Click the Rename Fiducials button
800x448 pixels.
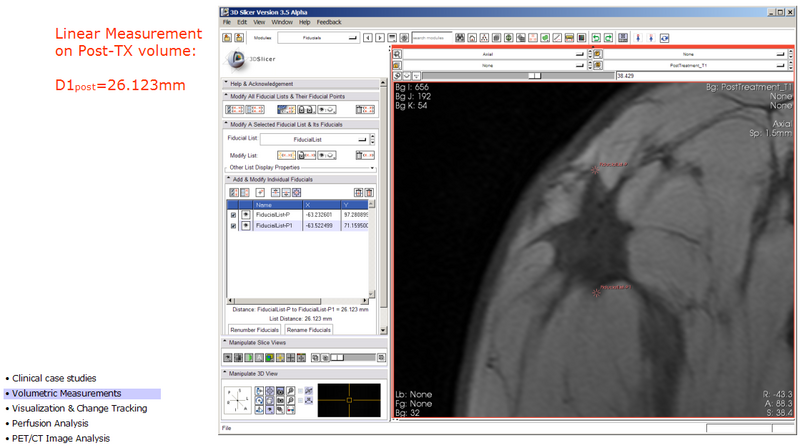309,330
